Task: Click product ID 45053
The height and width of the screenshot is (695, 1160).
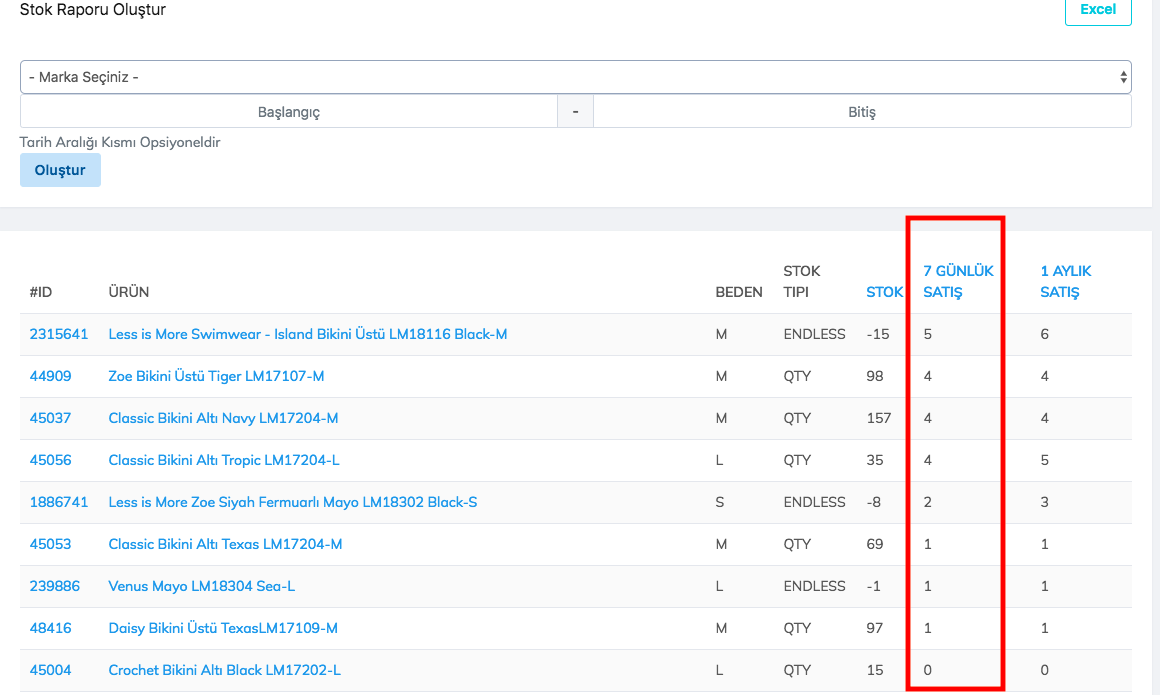Action: click(x=50, y=544)
